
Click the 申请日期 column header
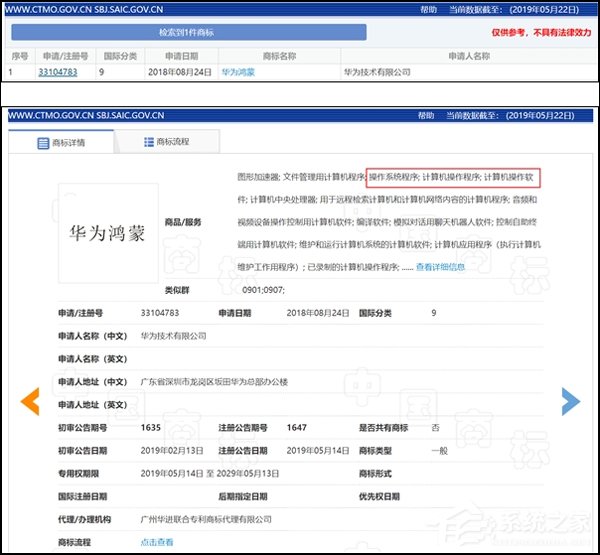click(182, 56)
